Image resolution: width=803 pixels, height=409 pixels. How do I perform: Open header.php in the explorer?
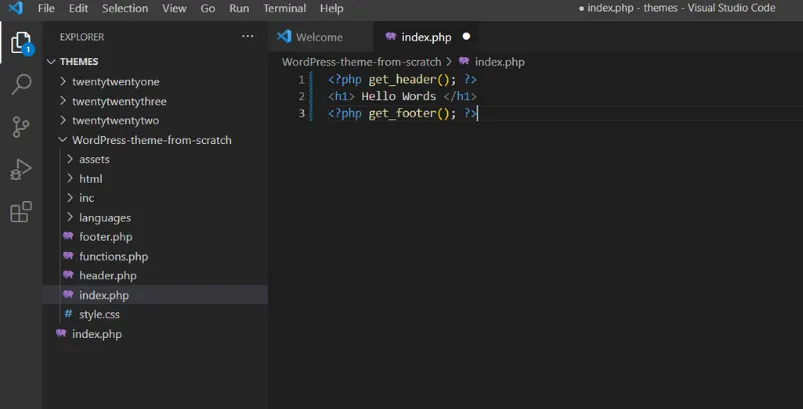pos(155,276)
